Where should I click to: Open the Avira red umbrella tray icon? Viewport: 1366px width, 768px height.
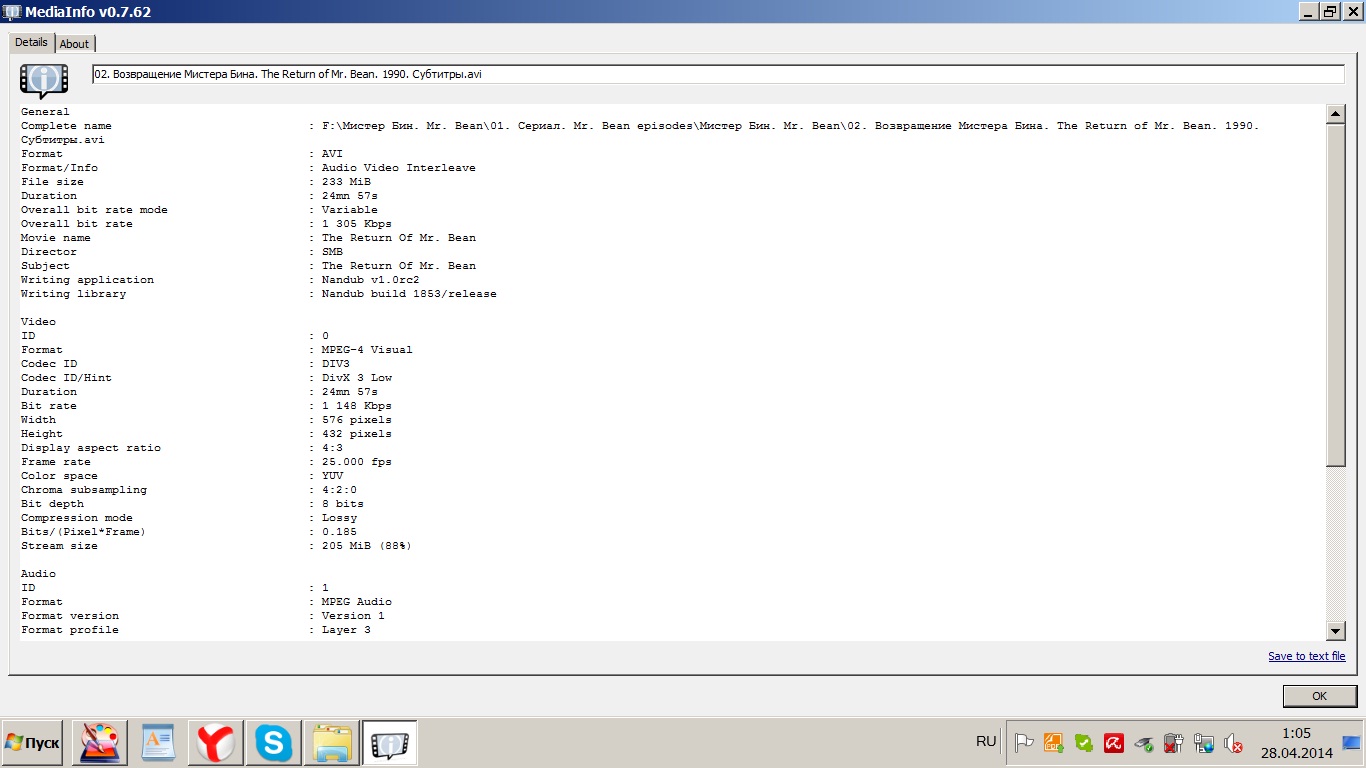[1114, 743]
